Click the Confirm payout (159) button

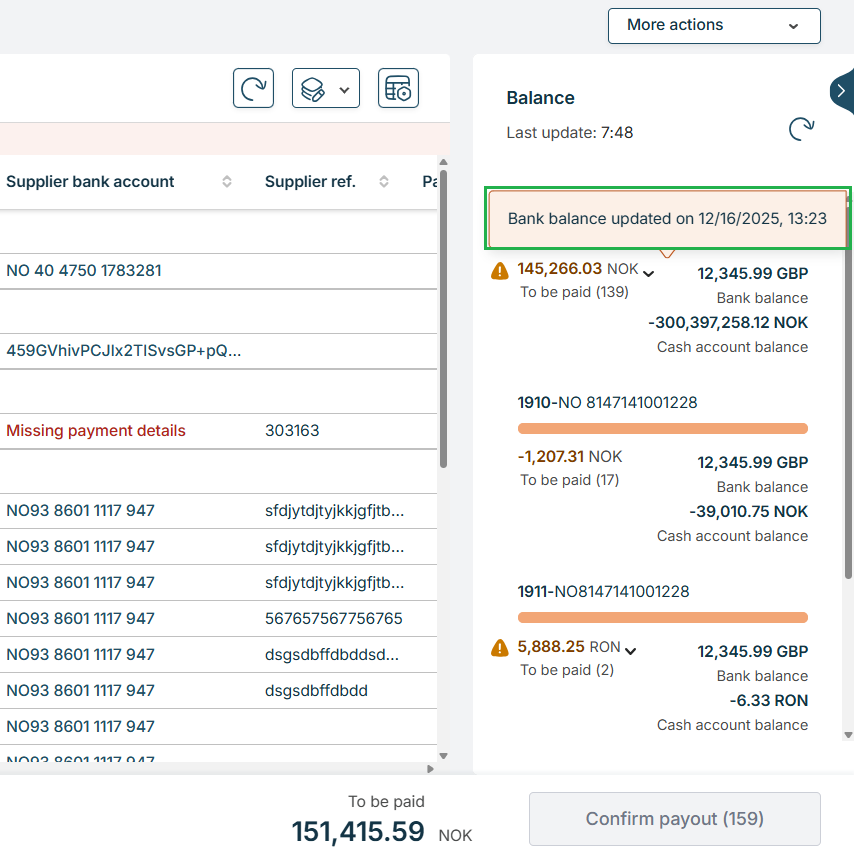(674, 819)
